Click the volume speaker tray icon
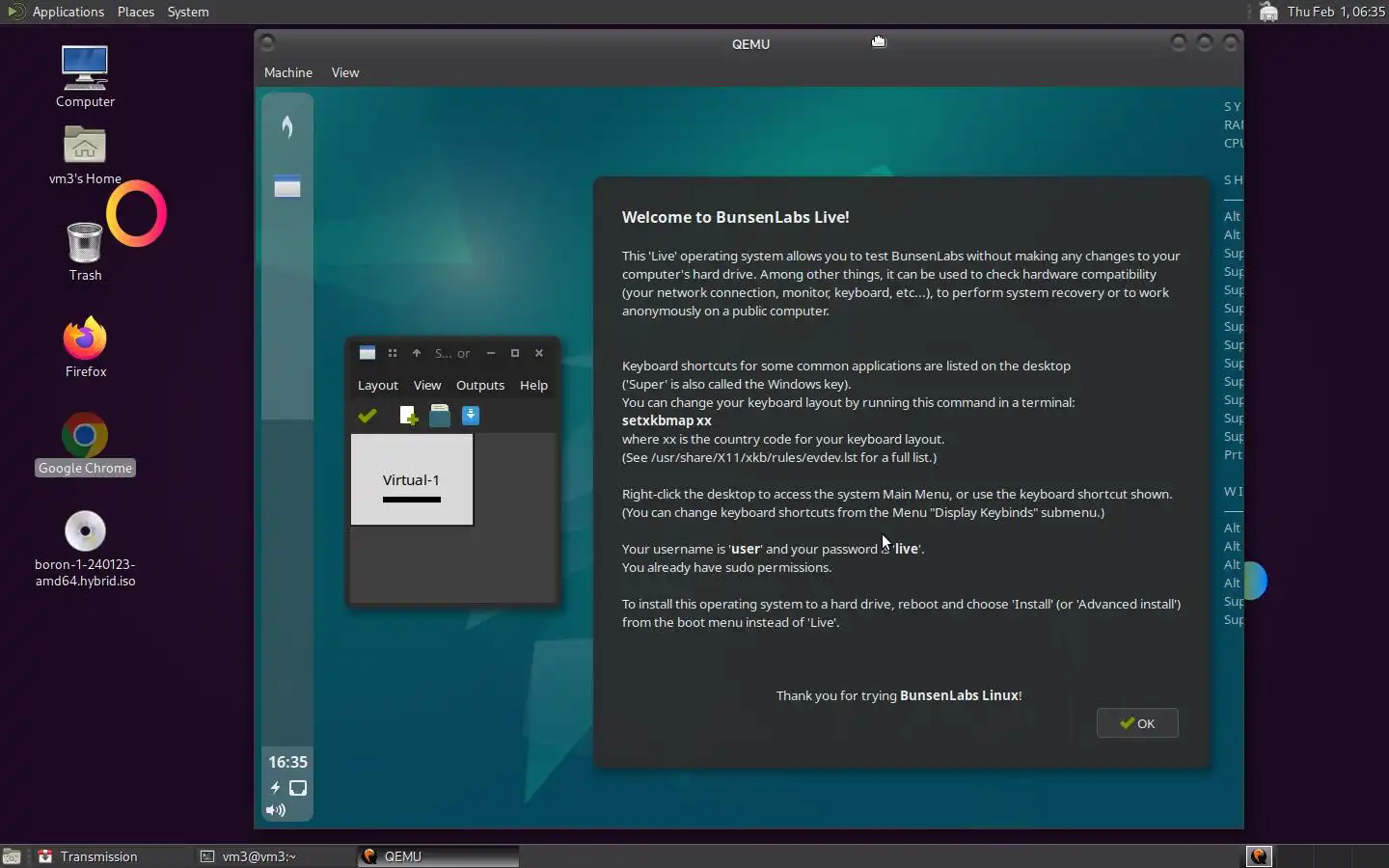 (276, 810)
